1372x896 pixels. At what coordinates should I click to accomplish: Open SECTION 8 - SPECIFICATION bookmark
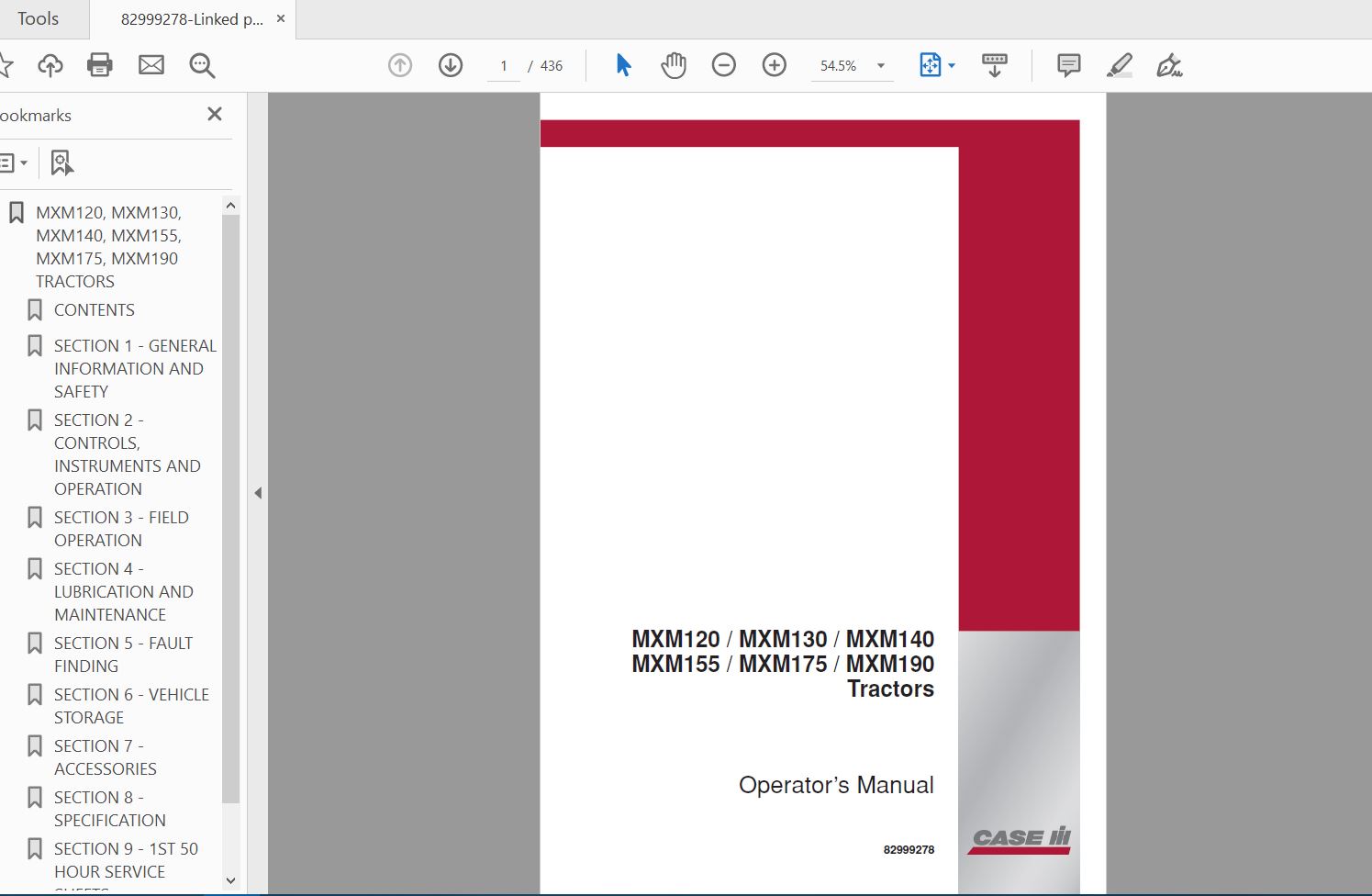[109, 809]
